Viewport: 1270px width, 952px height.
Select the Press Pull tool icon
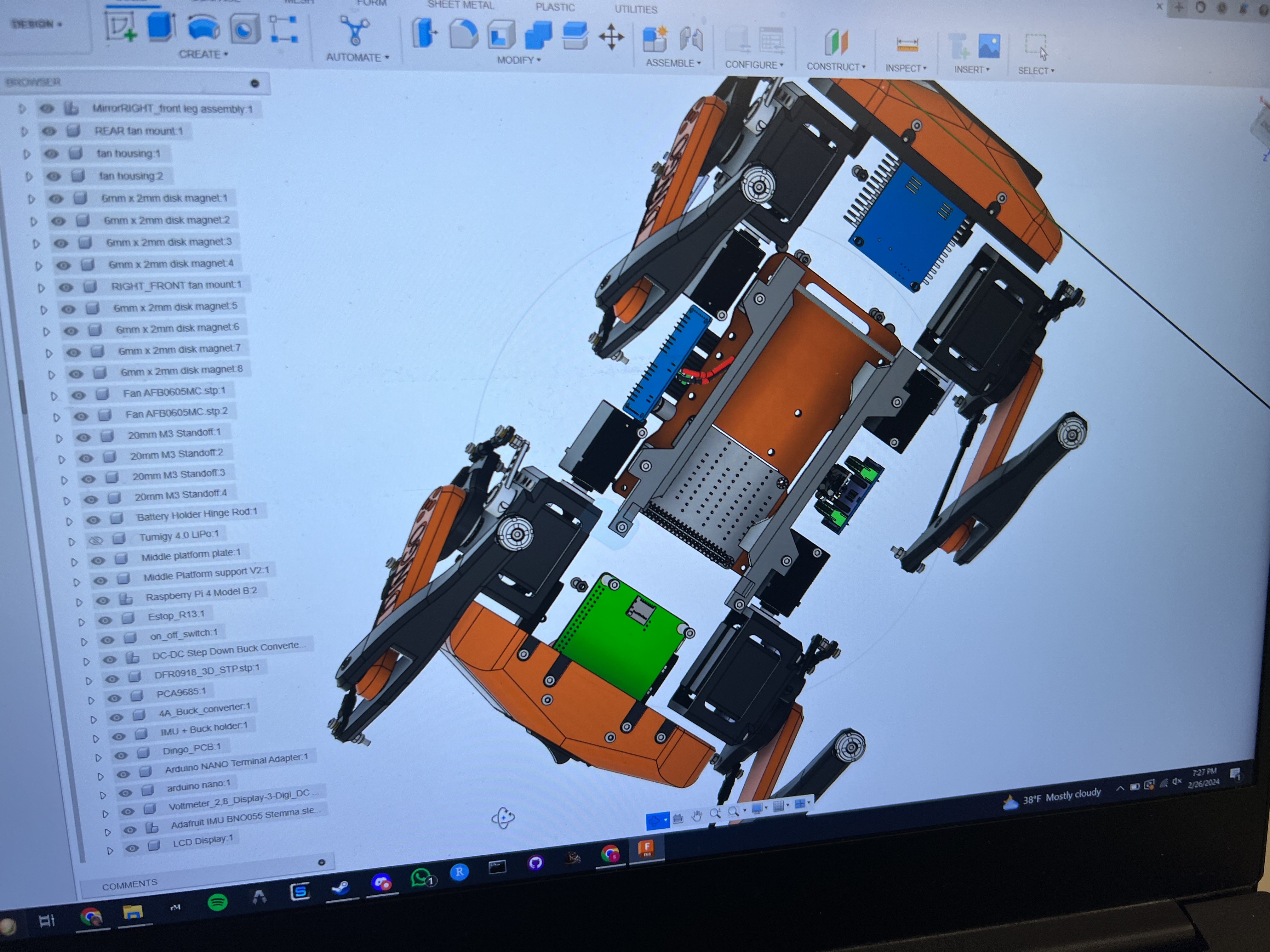coord(424,33)
